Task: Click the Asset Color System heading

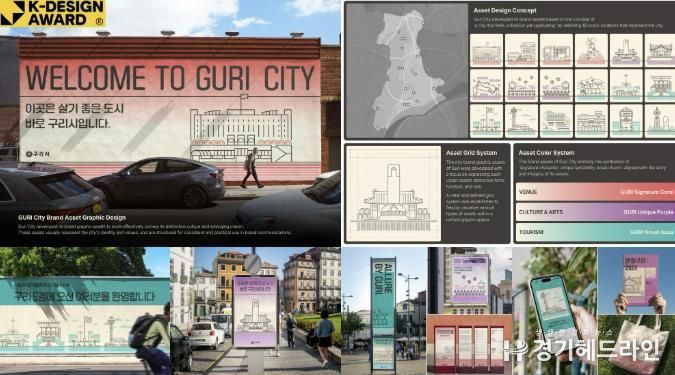Action: [546, 153]
